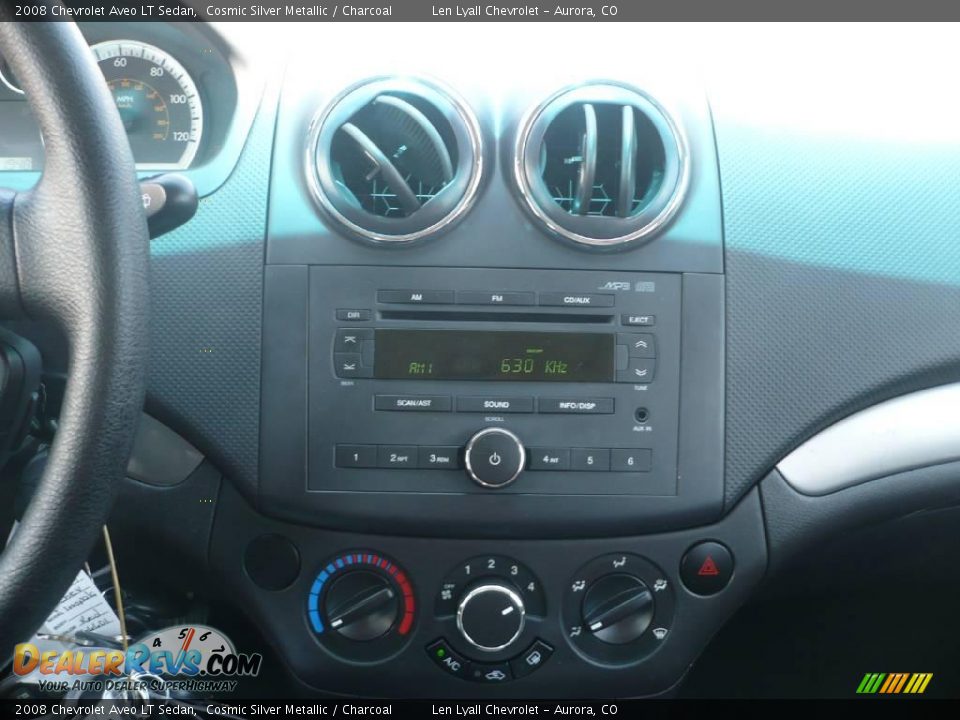Tap the 630 KHz frequency readout
The width and height of the screenshot is (960, 720).
534,366
